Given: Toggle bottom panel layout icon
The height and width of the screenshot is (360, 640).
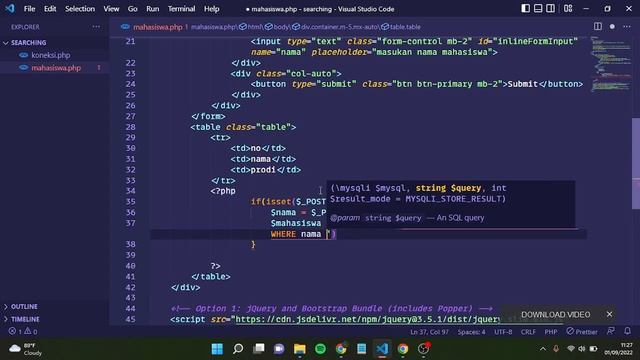Looking at the screenshot, I should (538, 9).
